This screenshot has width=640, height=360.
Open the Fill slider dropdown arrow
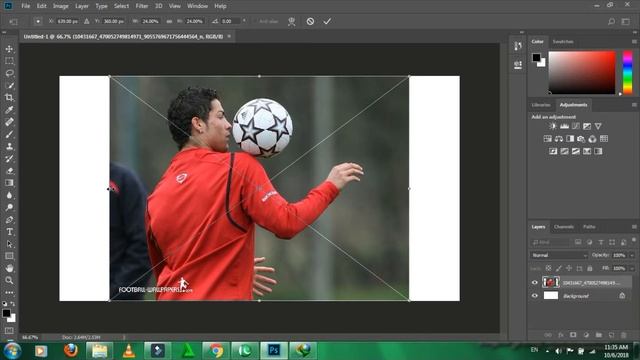pyautogui.click(x=632, y=268)
